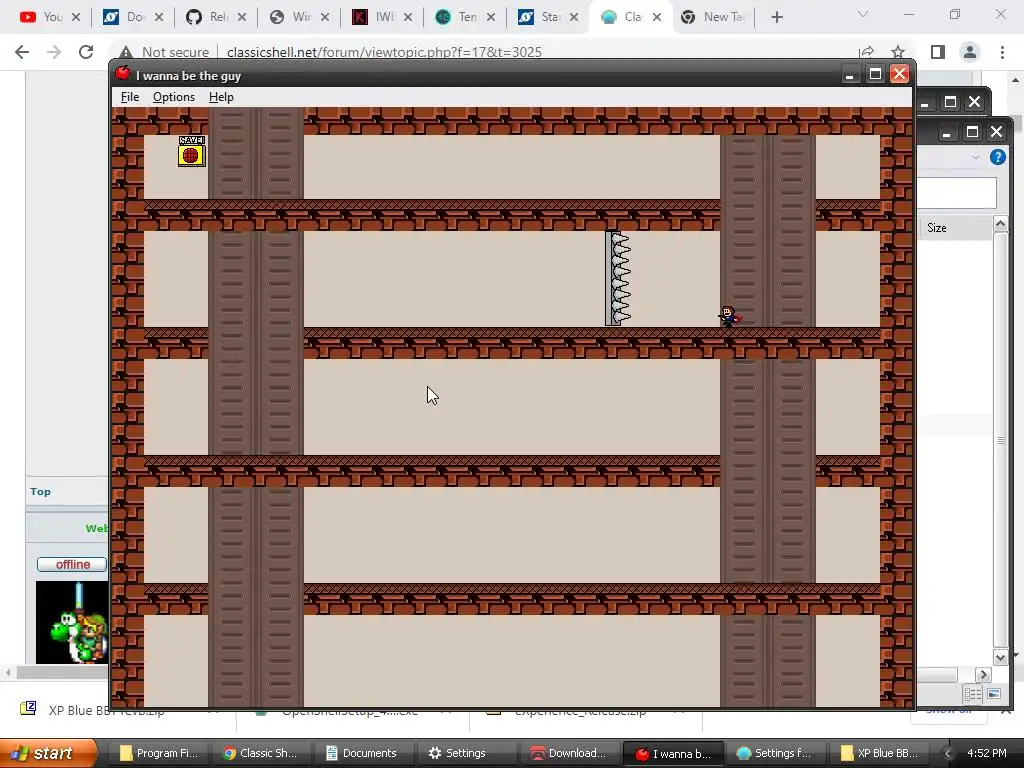The width and height of the screenshot is (1024, 768).
Task: Switch to the Ten browser tab
Action: (464, 17)
